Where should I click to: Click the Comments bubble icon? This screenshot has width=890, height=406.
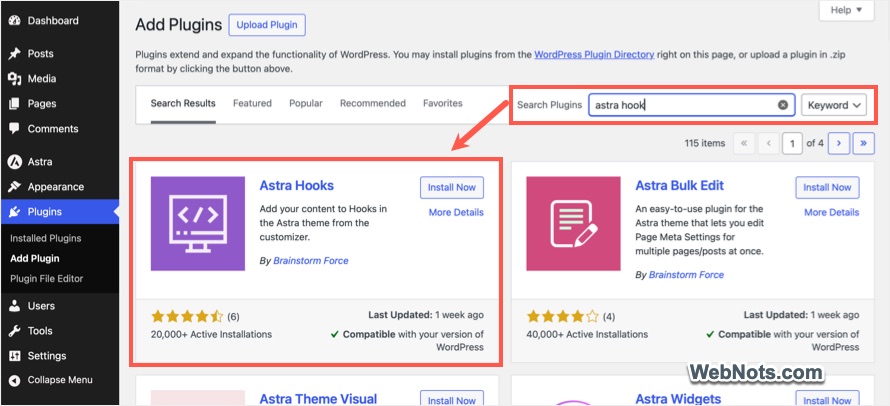click(x=15, y=129)
